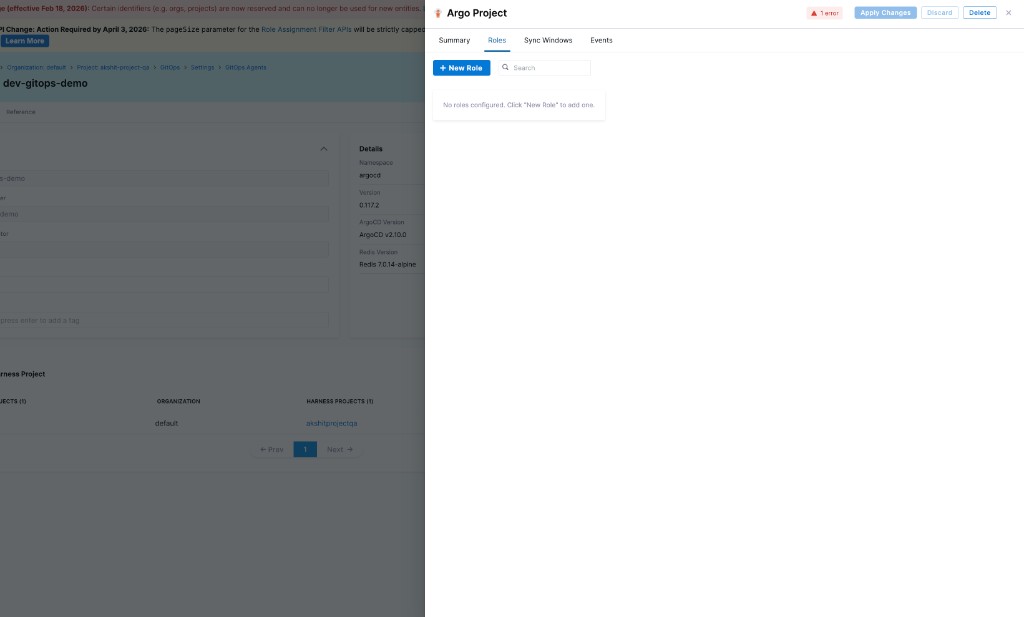1024x617 pixels.
Task: Close the Argo Project side panel
Action: [x=1008, y=12]
